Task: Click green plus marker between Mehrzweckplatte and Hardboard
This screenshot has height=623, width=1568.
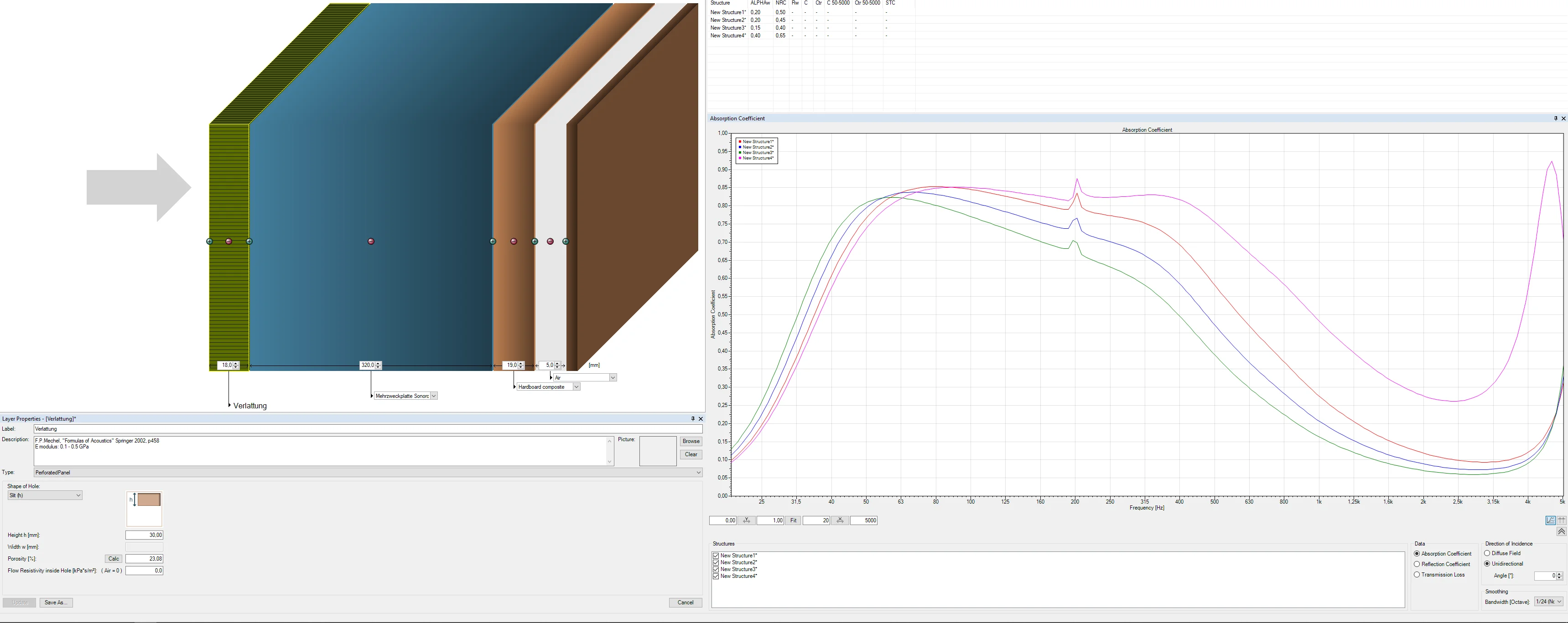Action: tap(493, 242)
